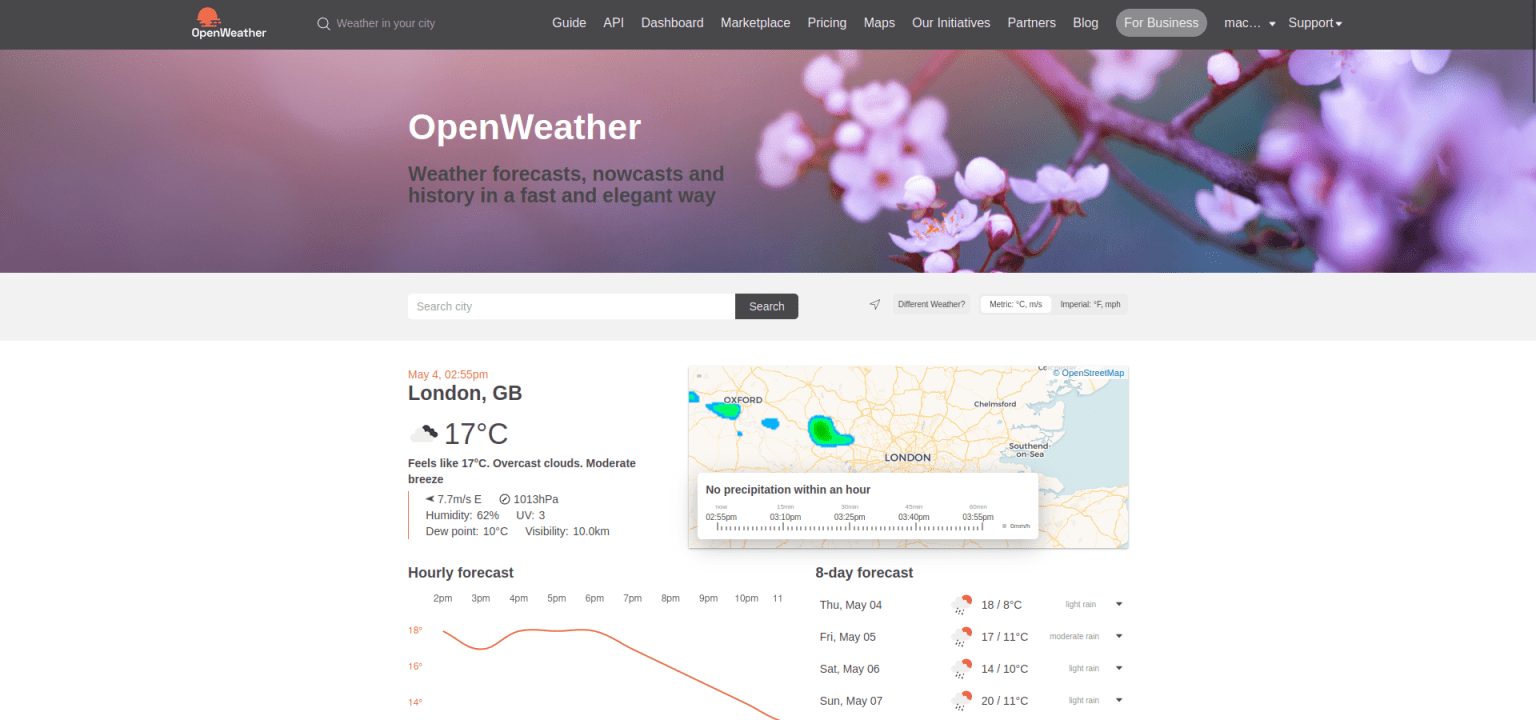This screenshot has height=720, width=1536.
Task: Open the account dropdown labeled mac...
Action: click(1249, 23)
